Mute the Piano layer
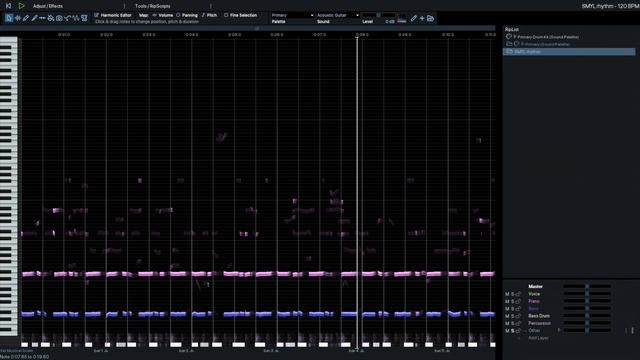This screenshot has width=640, height=360. click(x=507, y=301)
